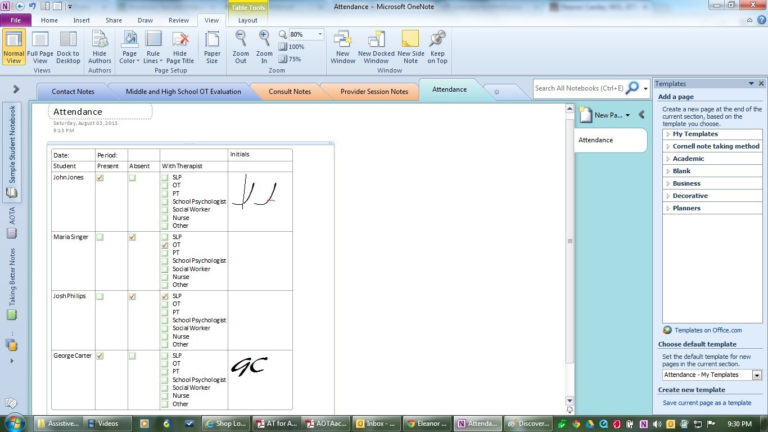
Task: Open Paper Size pane
Action: pos(212,47)
